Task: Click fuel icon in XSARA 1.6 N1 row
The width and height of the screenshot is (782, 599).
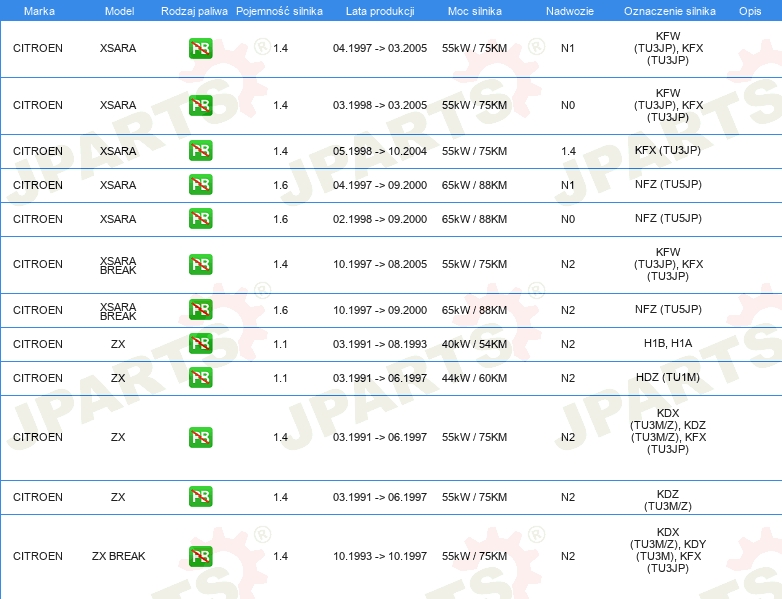Action: click(200, 185)
